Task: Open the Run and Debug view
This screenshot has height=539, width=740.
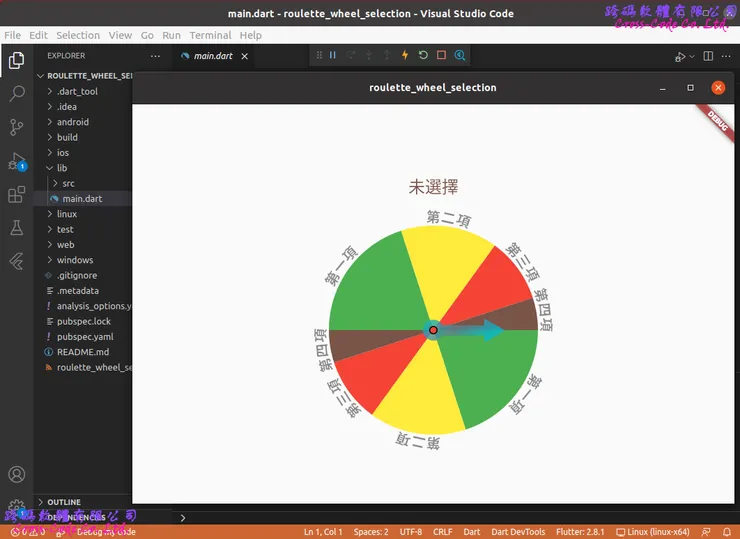Action: click(17, 161)
